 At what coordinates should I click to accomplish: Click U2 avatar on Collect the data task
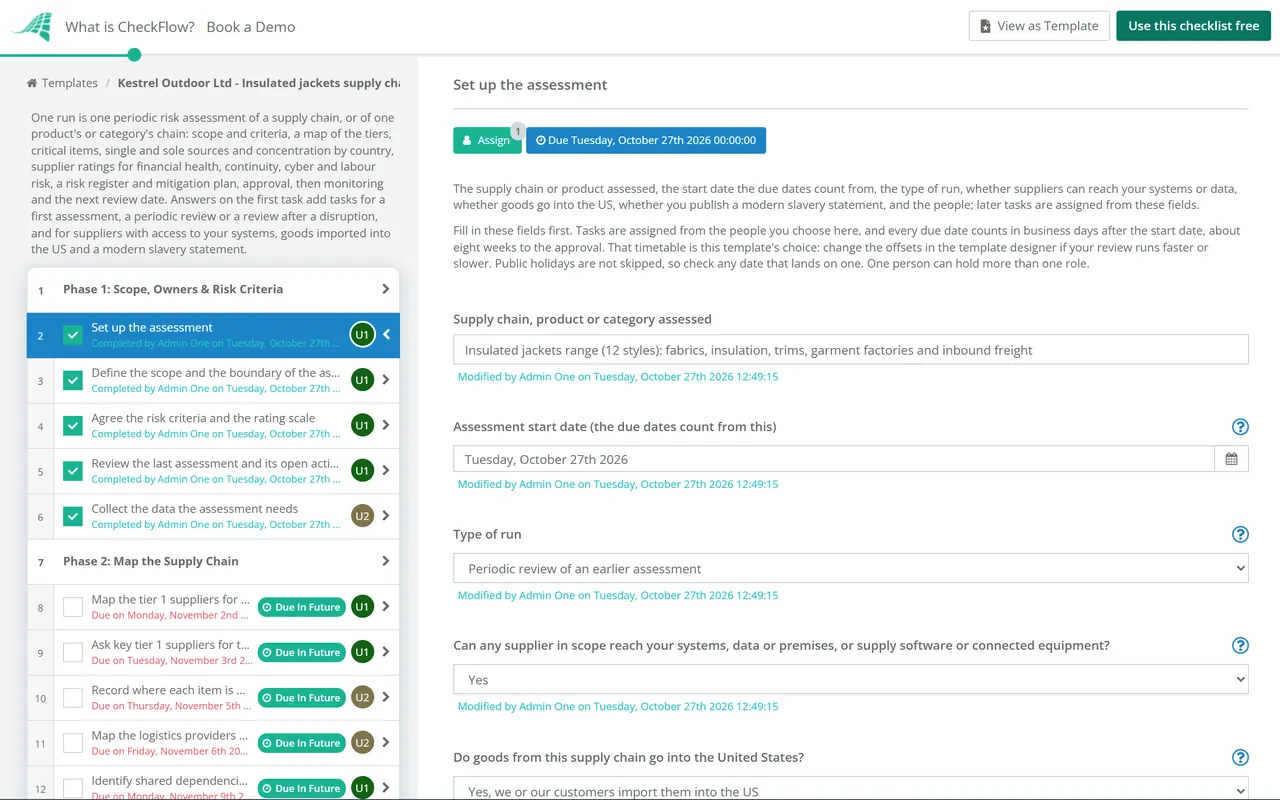coord(362,516)
